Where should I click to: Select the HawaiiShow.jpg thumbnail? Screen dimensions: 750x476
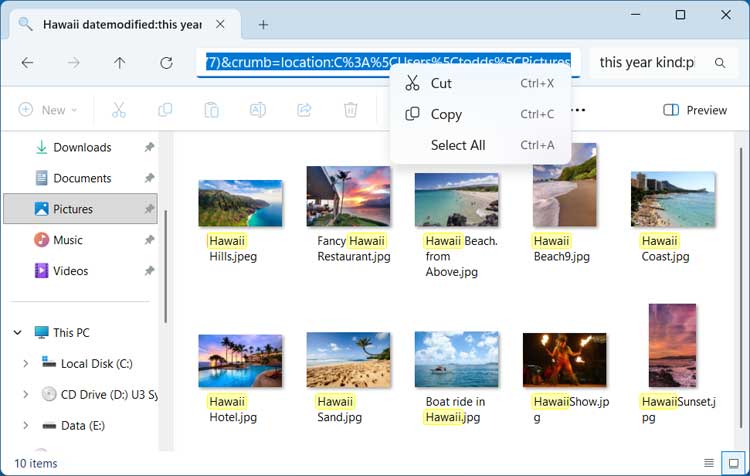564,360
